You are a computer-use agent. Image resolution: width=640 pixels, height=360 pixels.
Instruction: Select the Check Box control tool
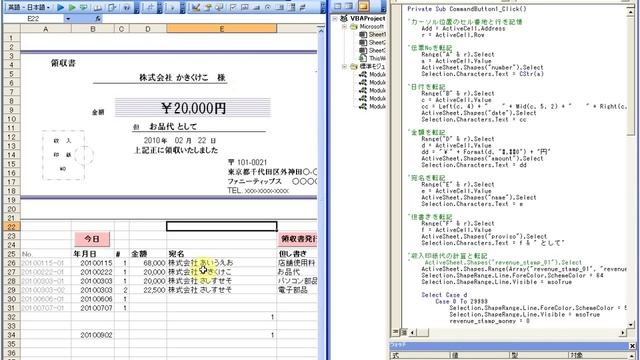click(233, 7)
